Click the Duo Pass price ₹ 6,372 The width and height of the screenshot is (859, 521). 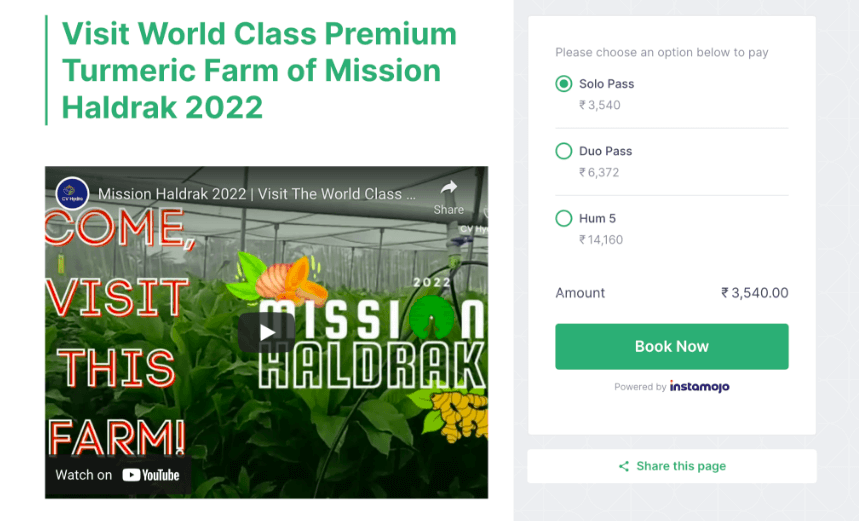[x=599, y=172]
